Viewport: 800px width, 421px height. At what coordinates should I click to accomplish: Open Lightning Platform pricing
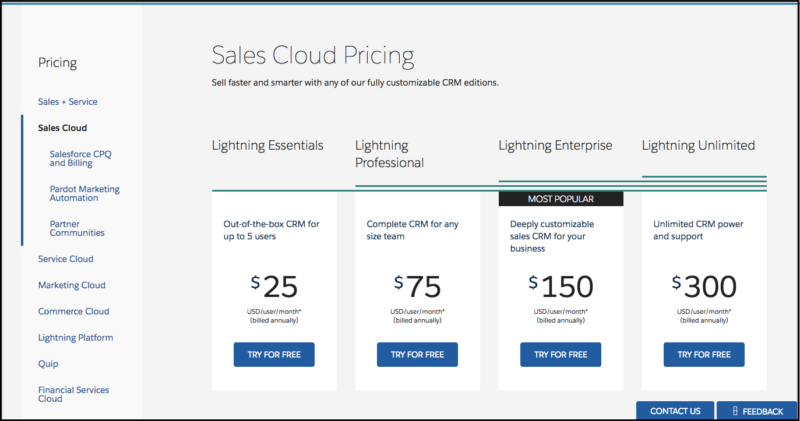[76, 337]
